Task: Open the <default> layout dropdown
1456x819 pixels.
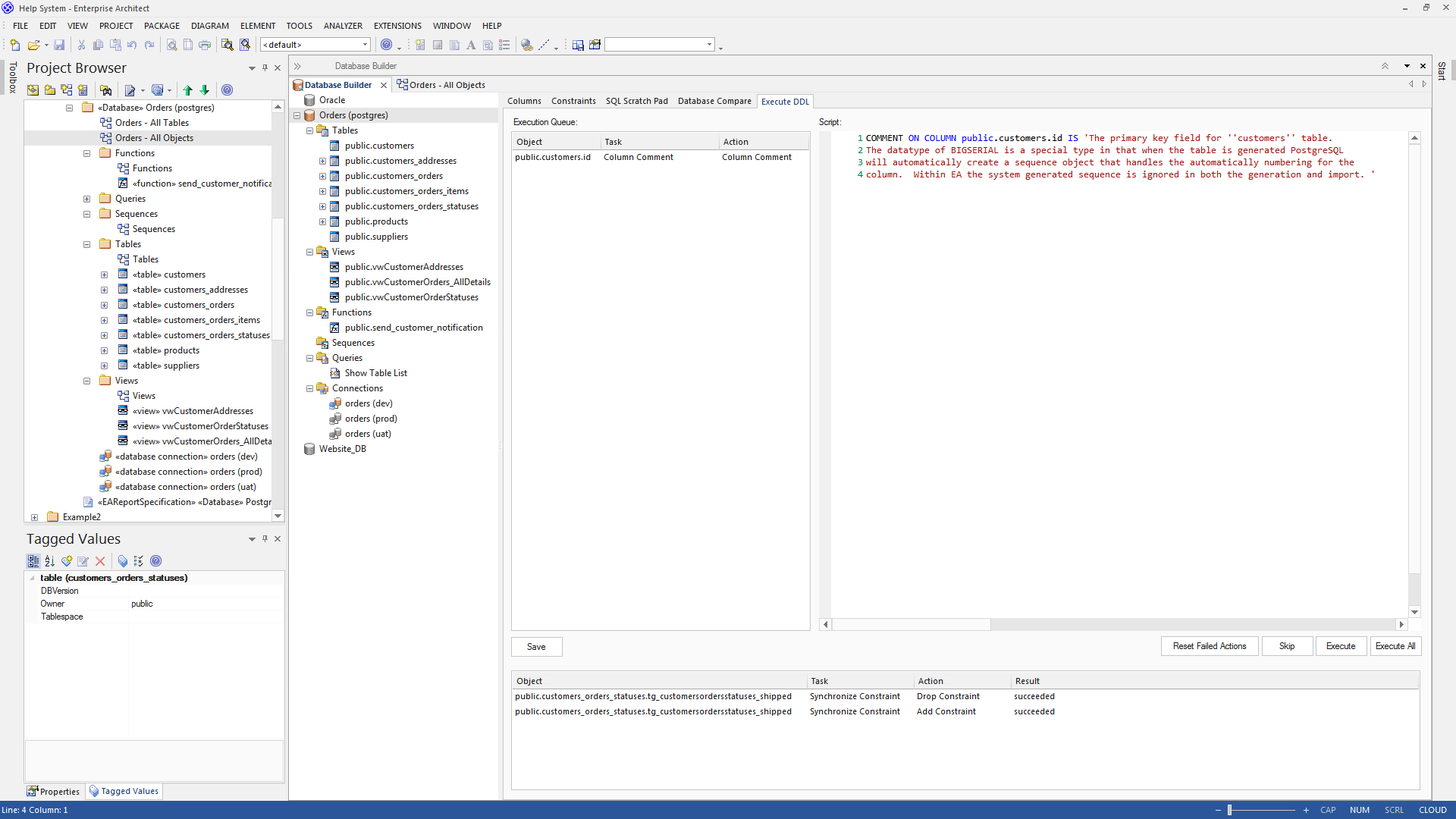Action: point(365,45)
